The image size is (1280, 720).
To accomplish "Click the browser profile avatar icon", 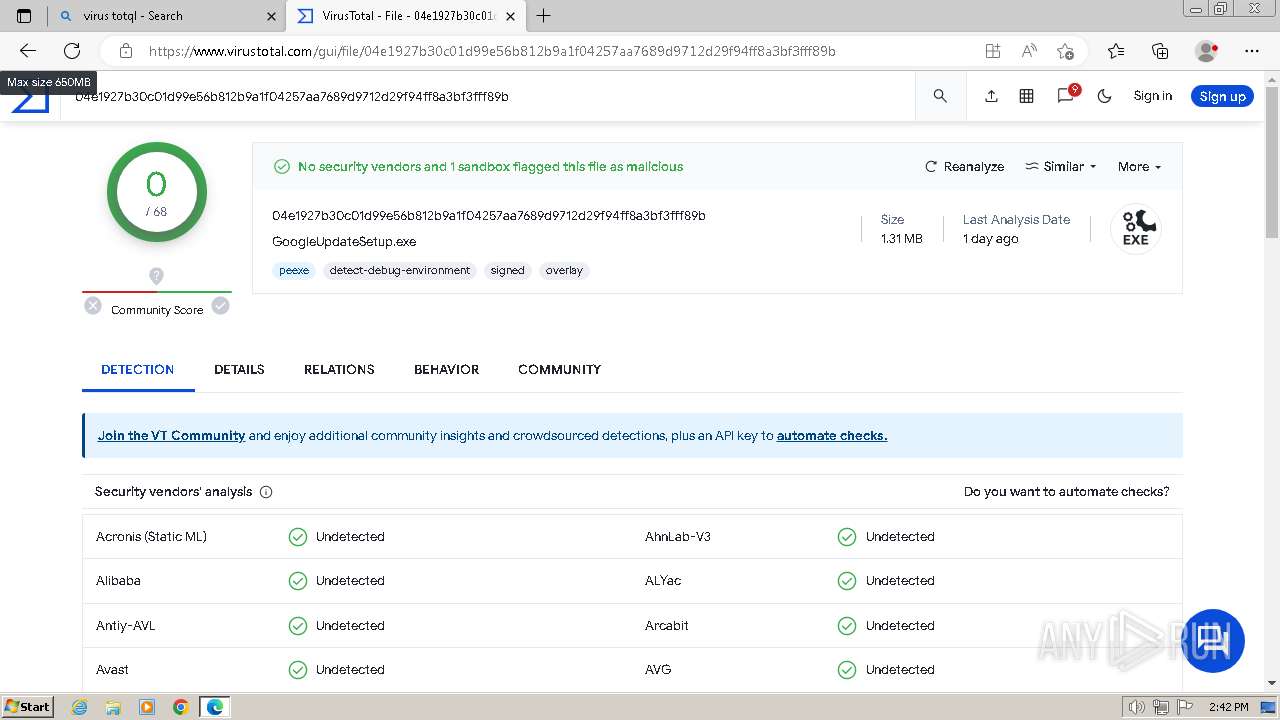I will coord(1207,51).
